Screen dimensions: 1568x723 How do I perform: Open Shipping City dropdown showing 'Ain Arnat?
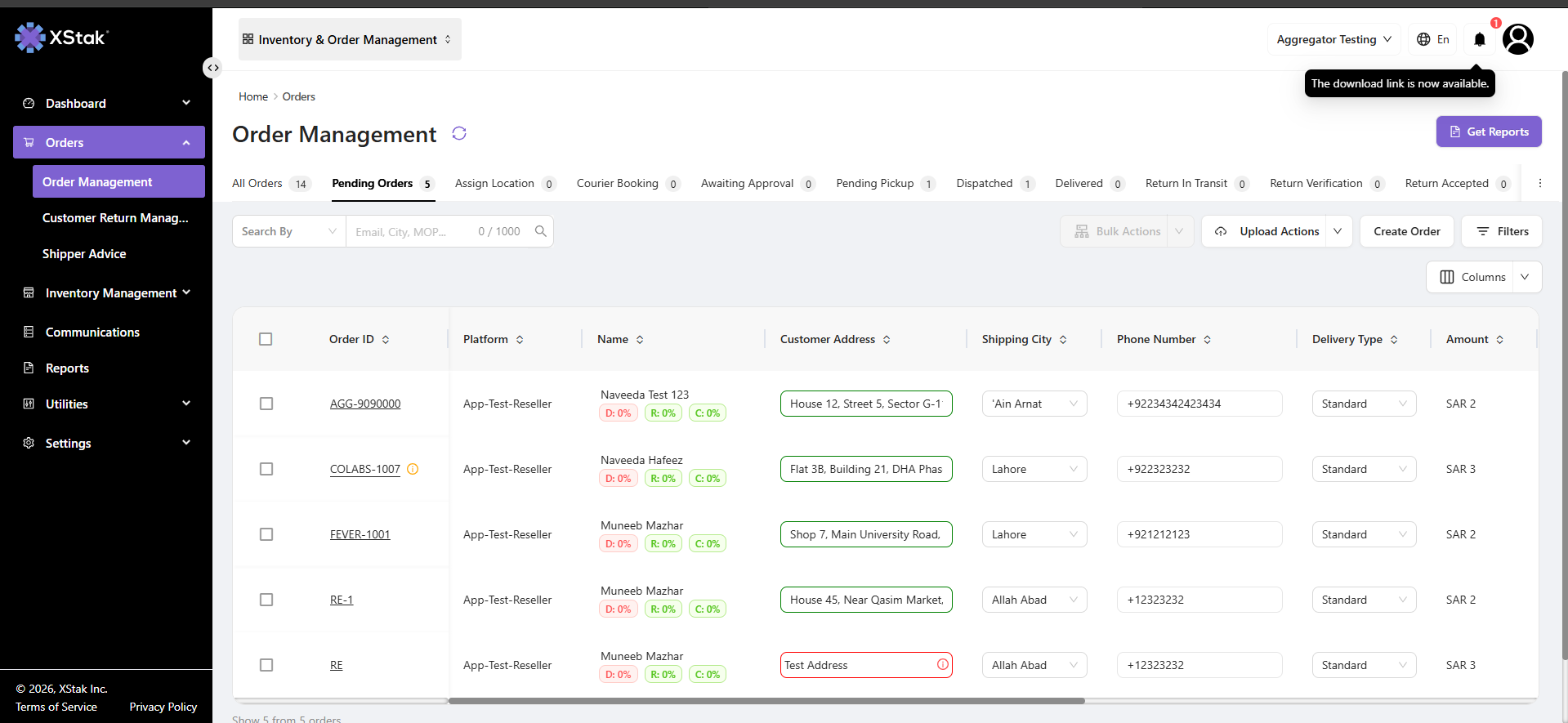point(1034,404)
